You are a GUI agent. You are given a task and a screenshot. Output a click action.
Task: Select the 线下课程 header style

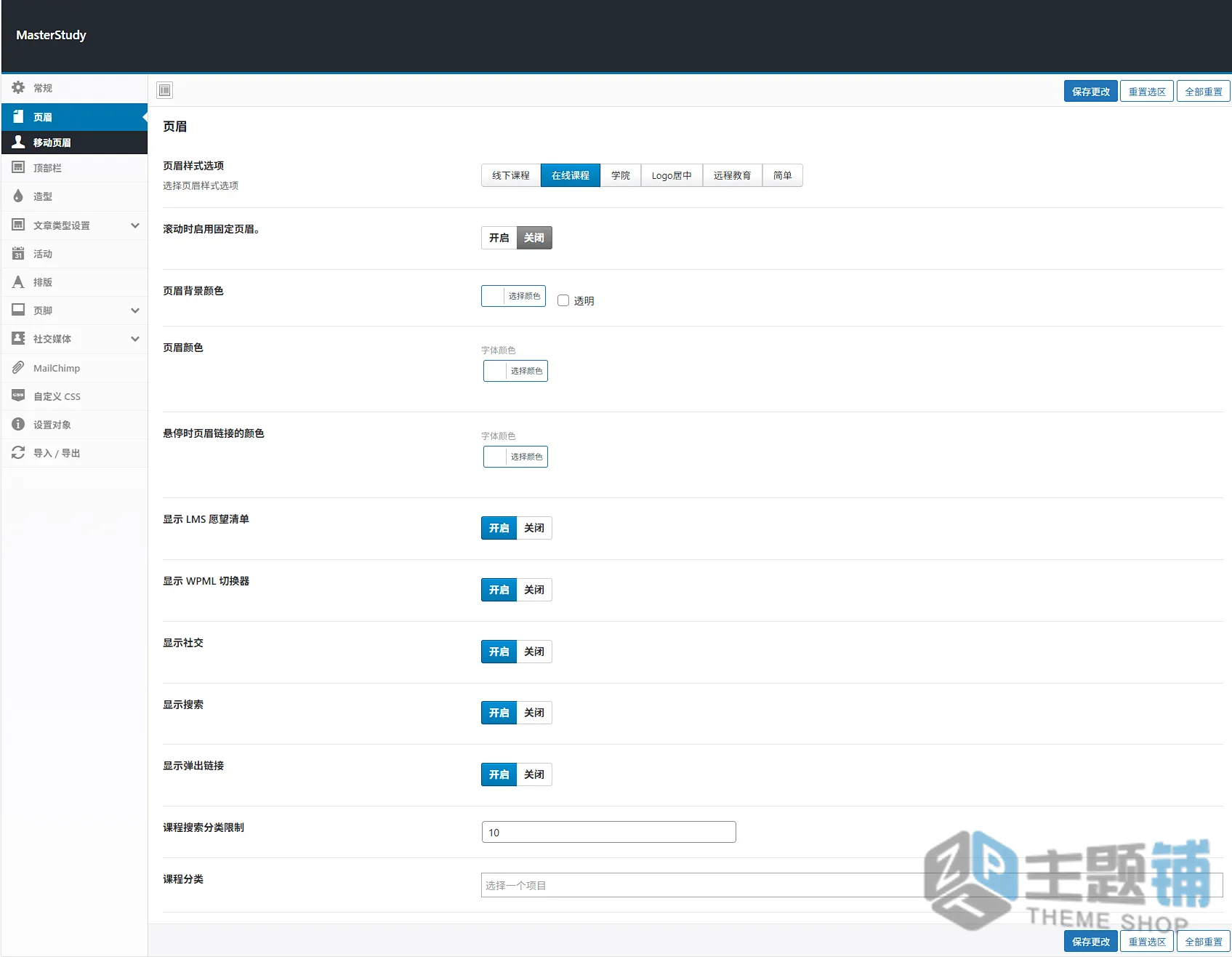click(x=511, y=175)
